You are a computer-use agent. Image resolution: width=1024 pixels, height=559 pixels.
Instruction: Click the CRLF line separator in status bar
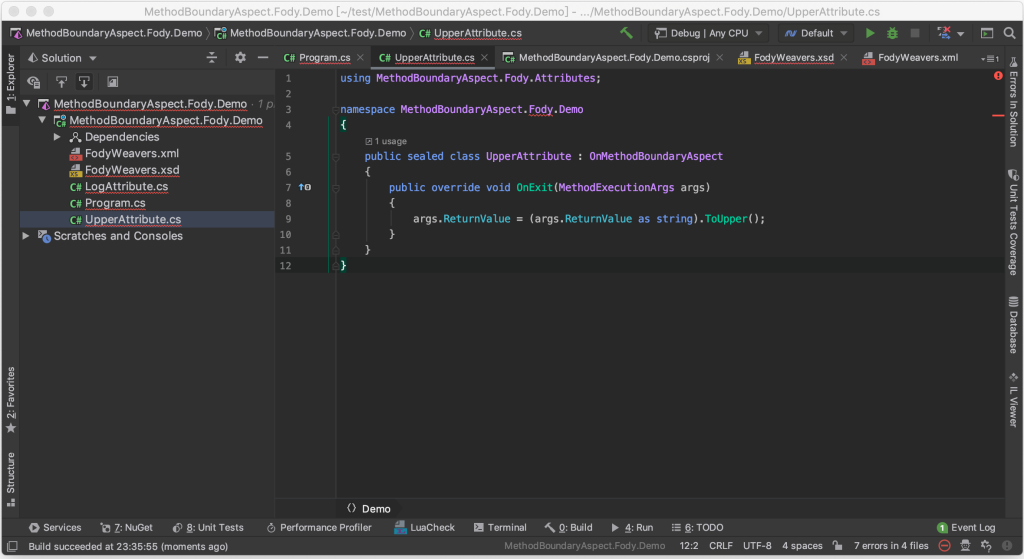pyautogui.click(x=720, y=546)
